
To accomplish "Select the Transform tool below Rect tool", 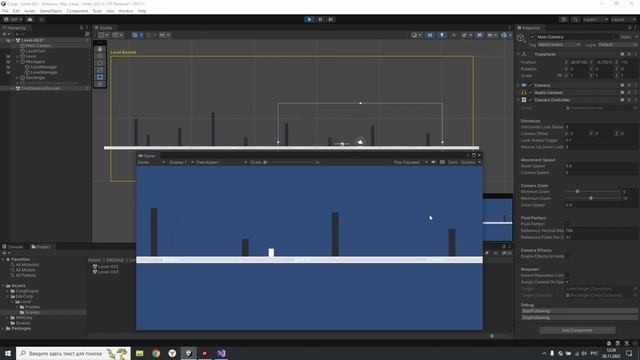I will [x=100, y=84].
